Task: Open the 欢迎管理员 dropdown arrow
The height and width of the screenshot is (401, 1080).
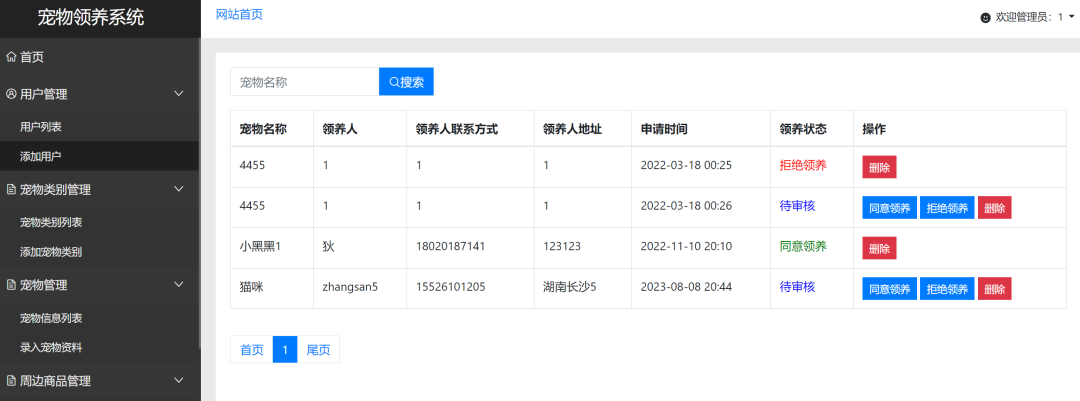Action: (x=1071, y=18)
